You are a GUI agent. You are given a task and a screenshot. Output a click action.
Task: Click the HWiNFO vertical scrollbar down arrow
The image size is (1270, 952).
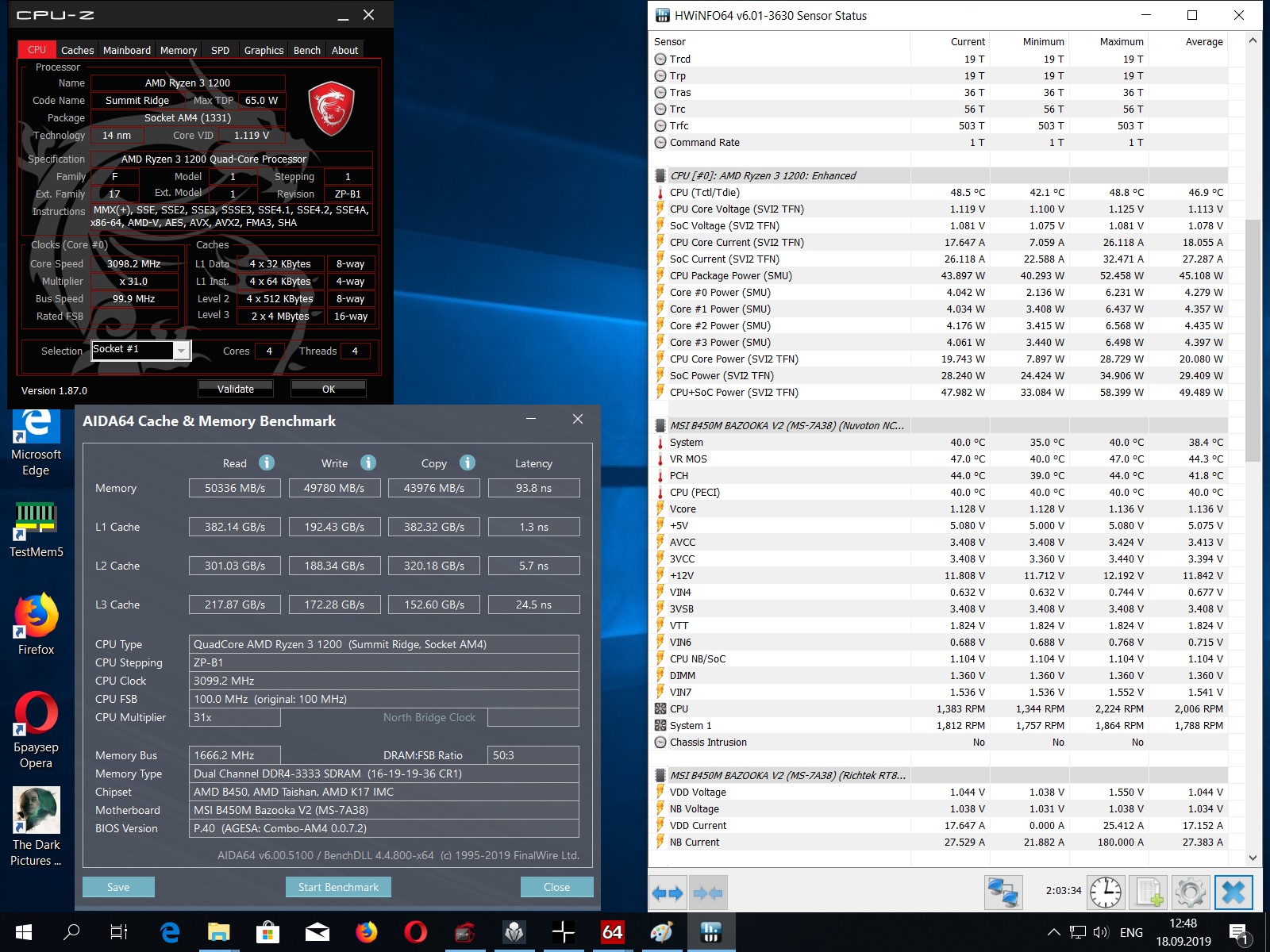coord(1253,858)
